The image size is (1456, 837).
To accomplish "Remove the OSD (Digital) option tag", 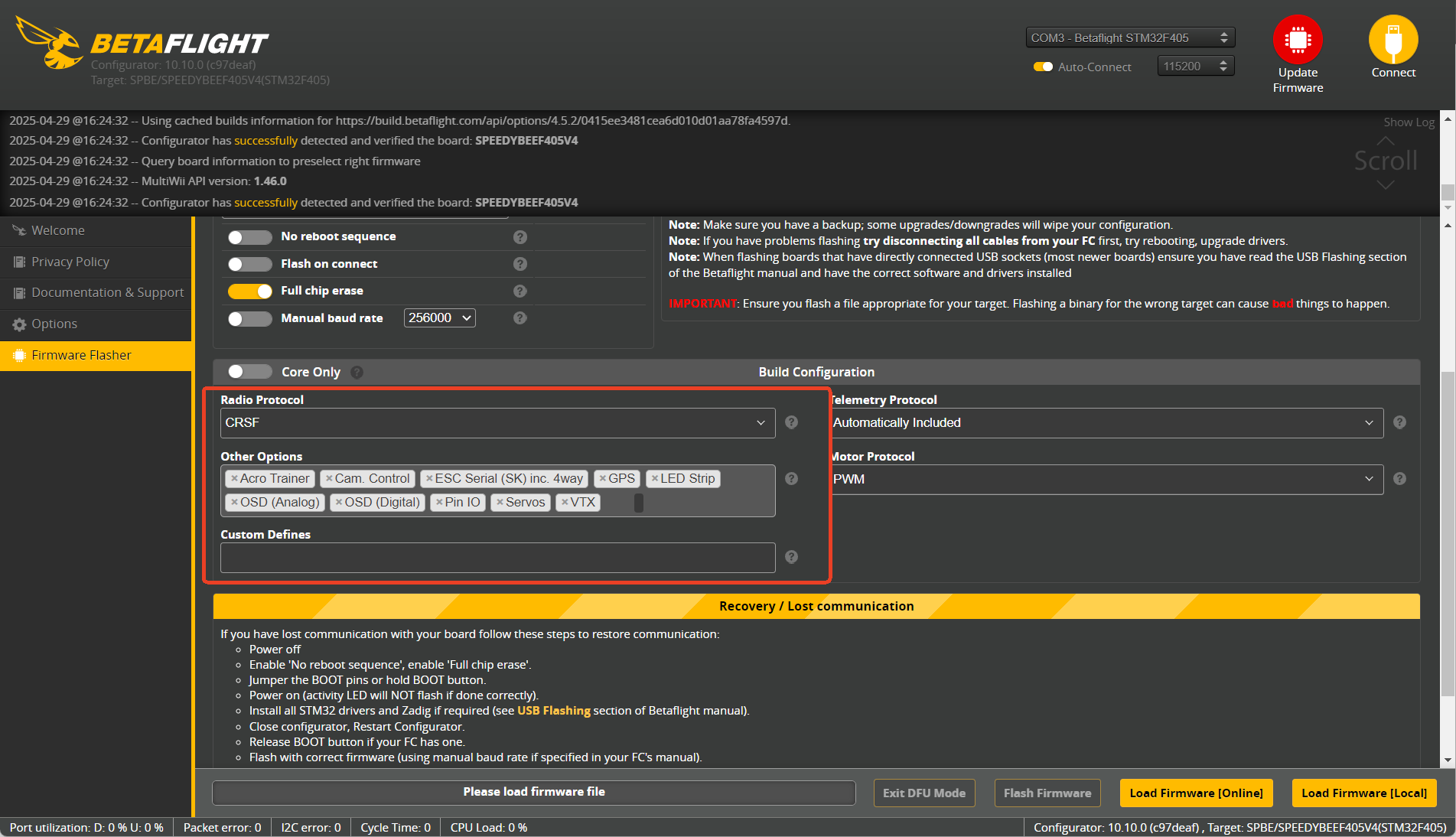I will 339,502.
